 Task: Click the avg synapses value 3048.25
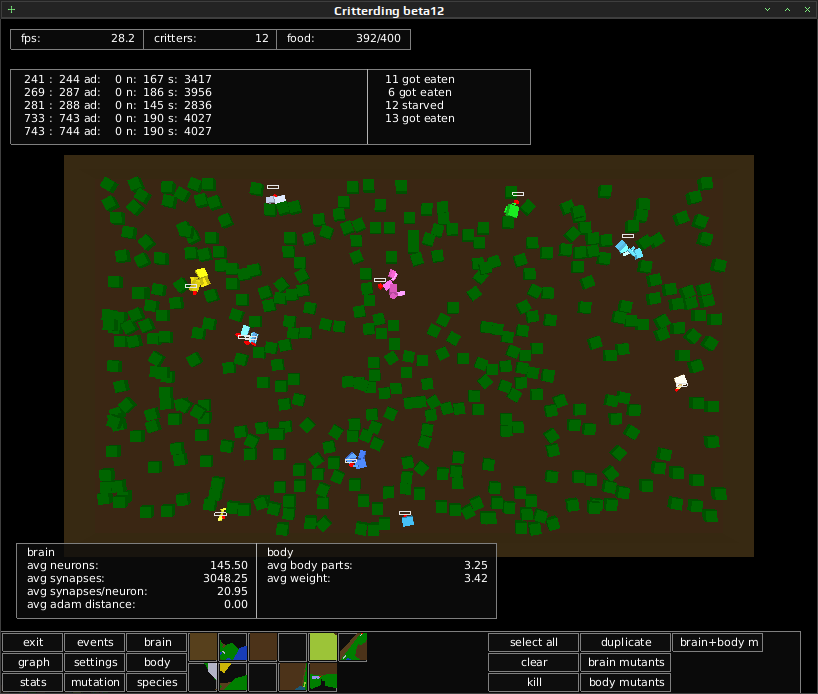tap(225, 578)
